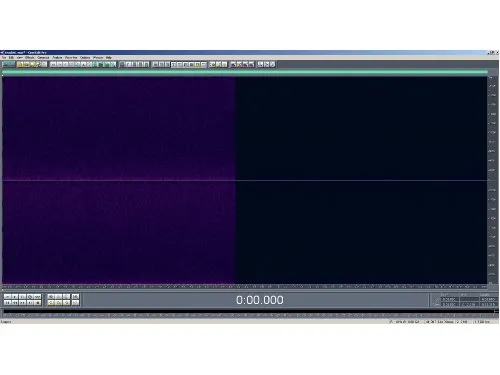This screenshot has height=375, width=500.
Task: Click the Open file yellow toolbar icon
Action: [20, 64]
